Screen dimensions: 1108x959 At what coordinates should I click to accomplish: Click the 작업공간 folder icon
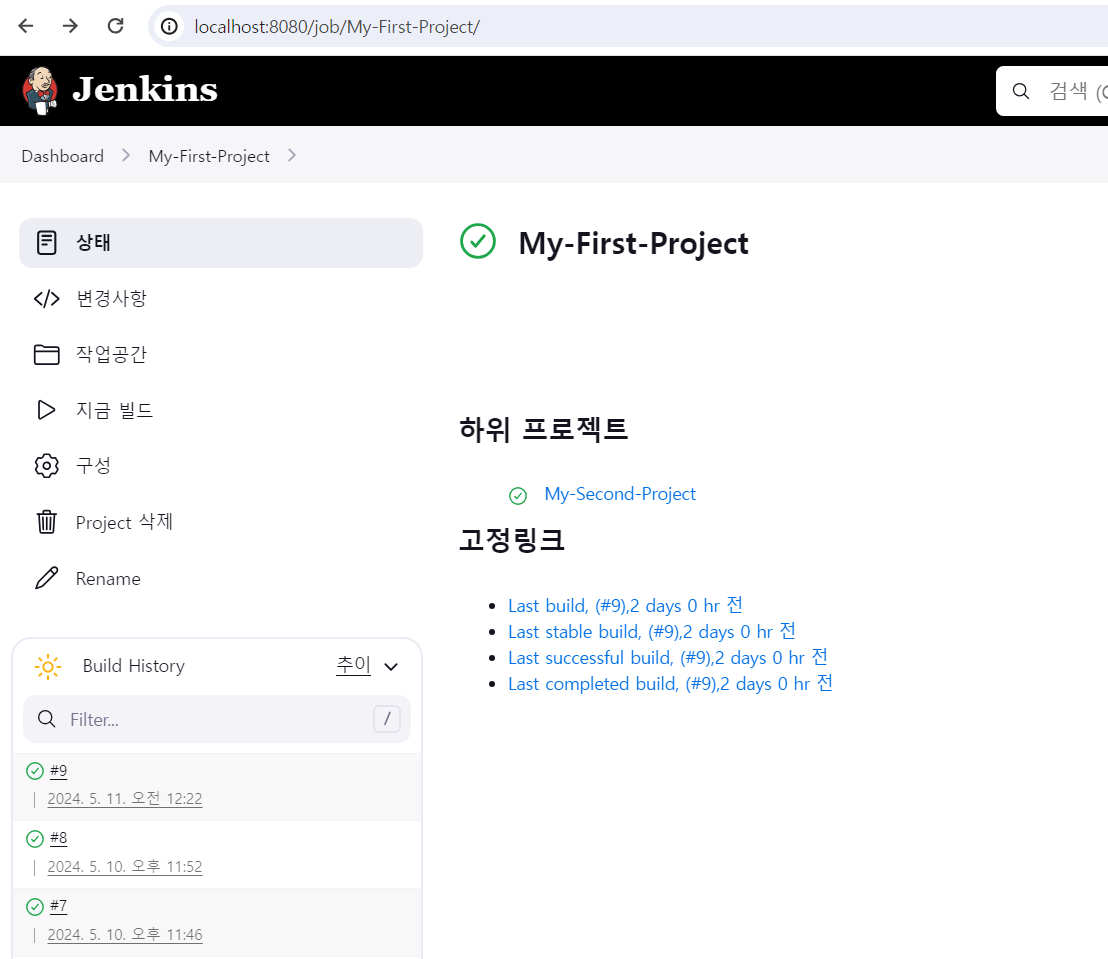click(47, 354)
